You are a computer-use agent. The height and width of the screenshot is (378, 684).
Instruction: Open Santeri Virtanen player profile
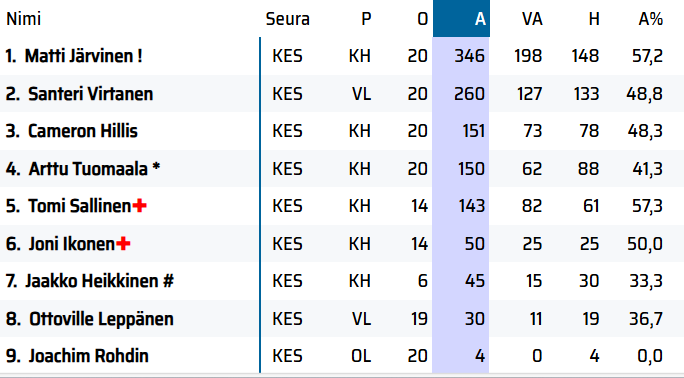point(90,94)
